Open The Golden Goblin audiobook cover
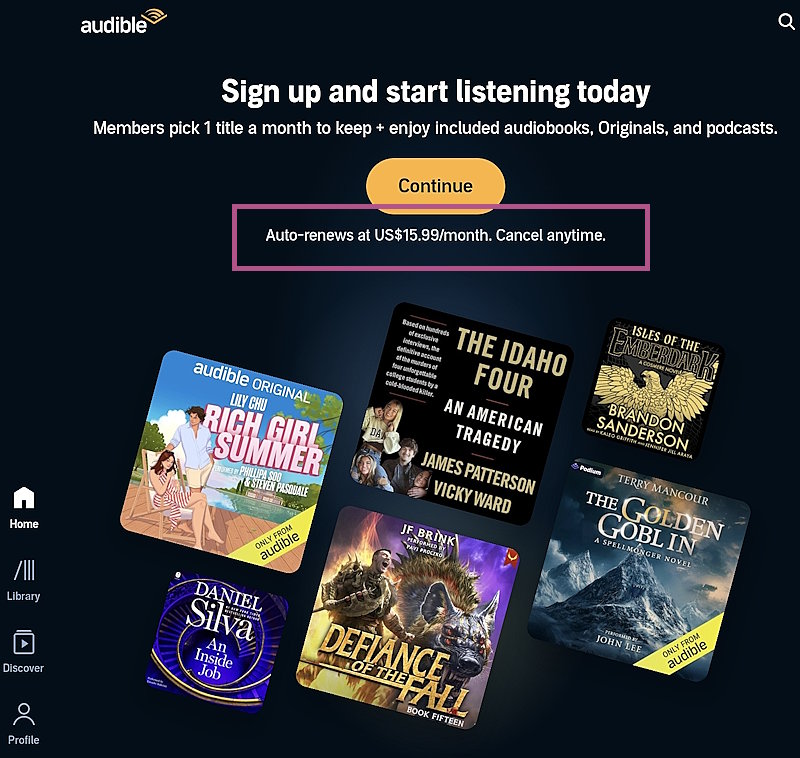Viewport: 800px width, 758px height. click(639, 570)
